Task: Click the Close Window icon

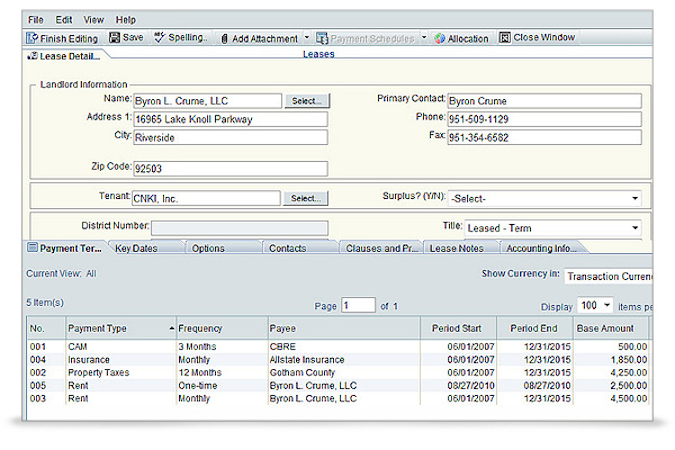Action: (x=505, y=37)
